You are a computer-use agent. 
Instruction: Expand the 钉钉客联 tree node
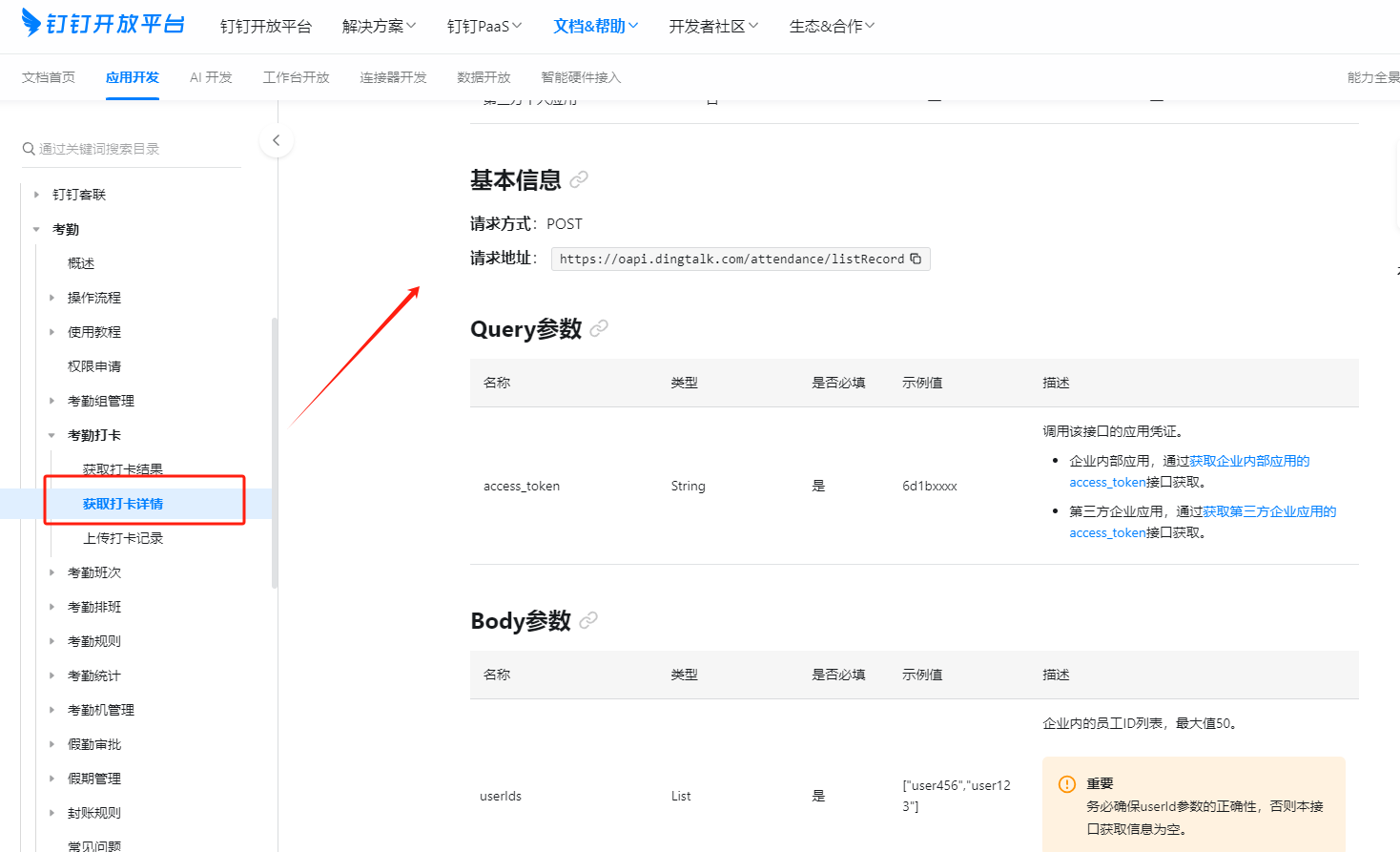click(36, 195)
